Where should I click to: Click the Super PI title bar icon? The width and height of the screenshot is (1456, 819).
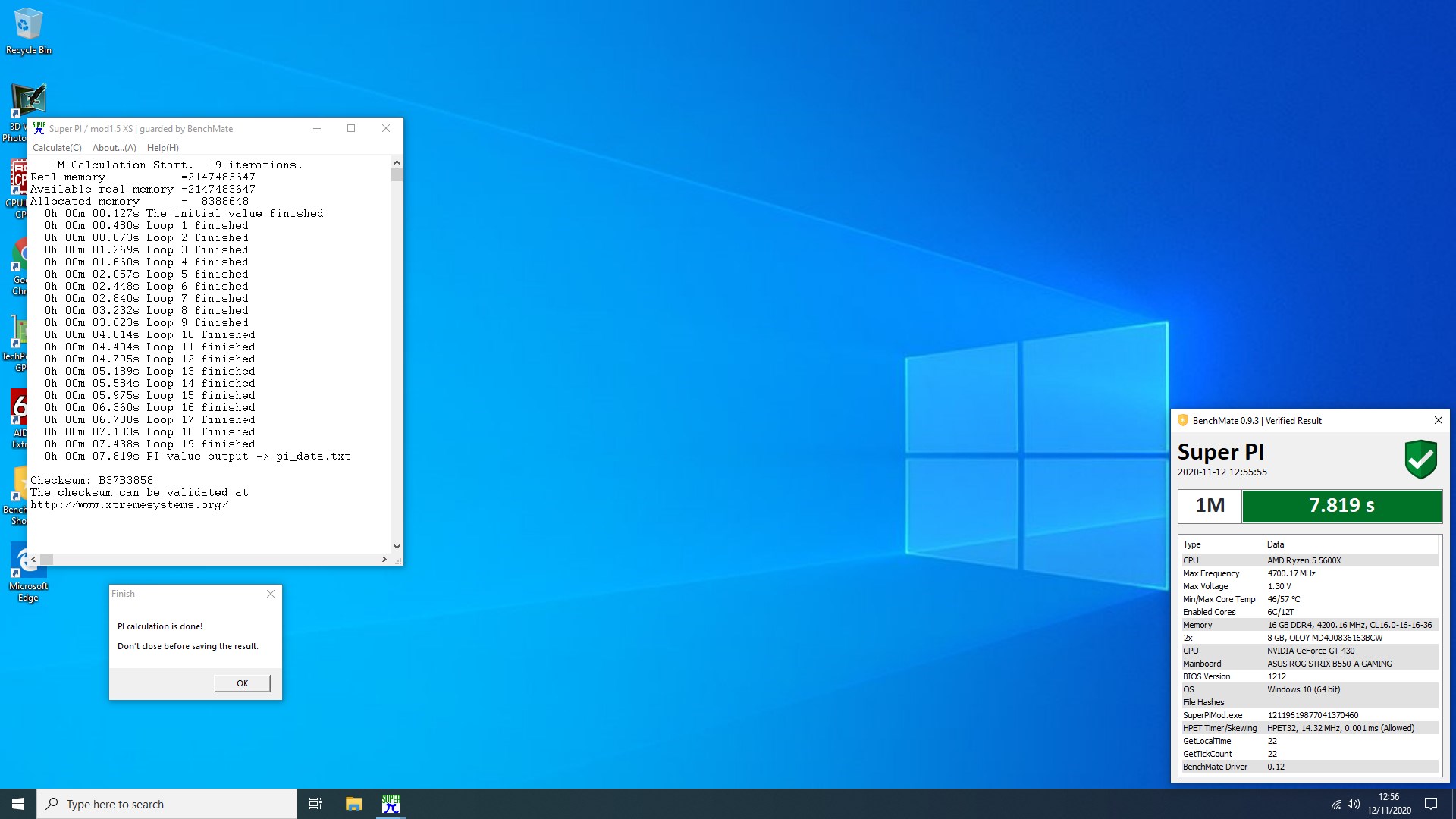(39, 128)
